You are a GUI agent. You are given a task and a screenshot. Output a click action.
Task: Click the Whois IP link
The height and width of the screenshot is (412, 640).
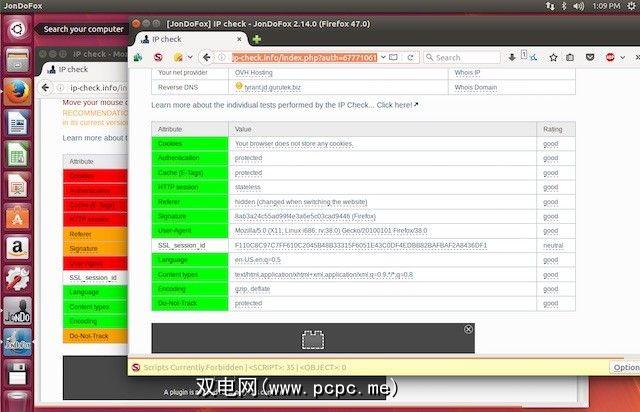(x=467, y=73)
